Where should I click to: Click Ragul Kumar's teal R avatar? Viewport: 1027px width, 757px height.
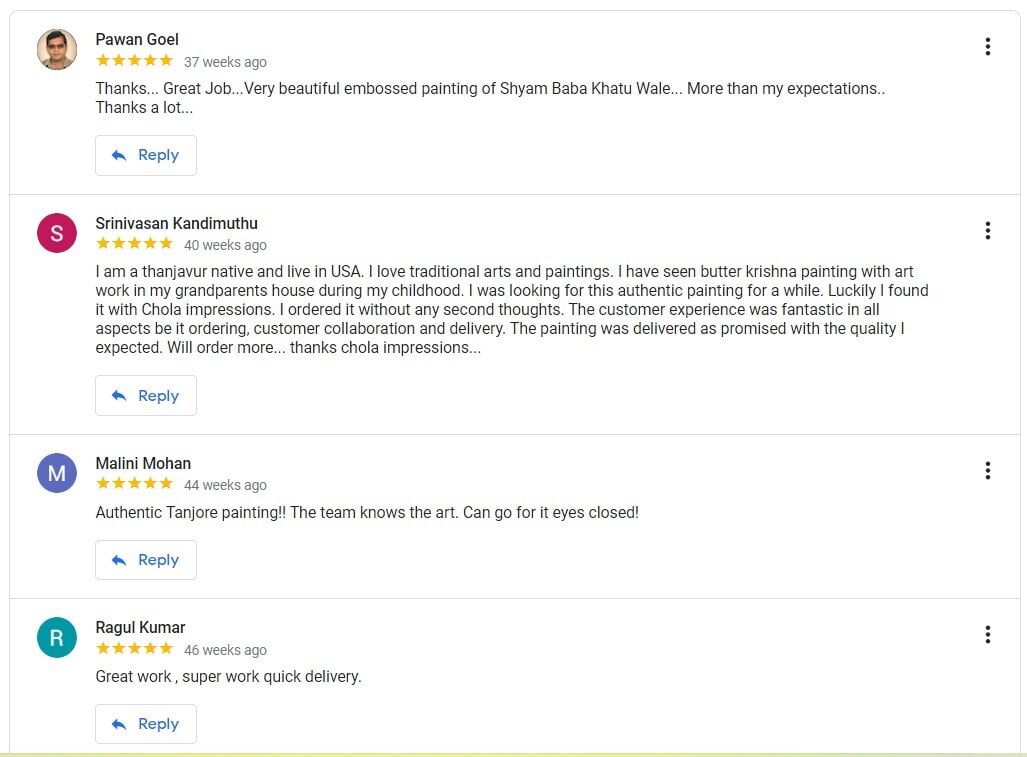[x=57, y=637]
